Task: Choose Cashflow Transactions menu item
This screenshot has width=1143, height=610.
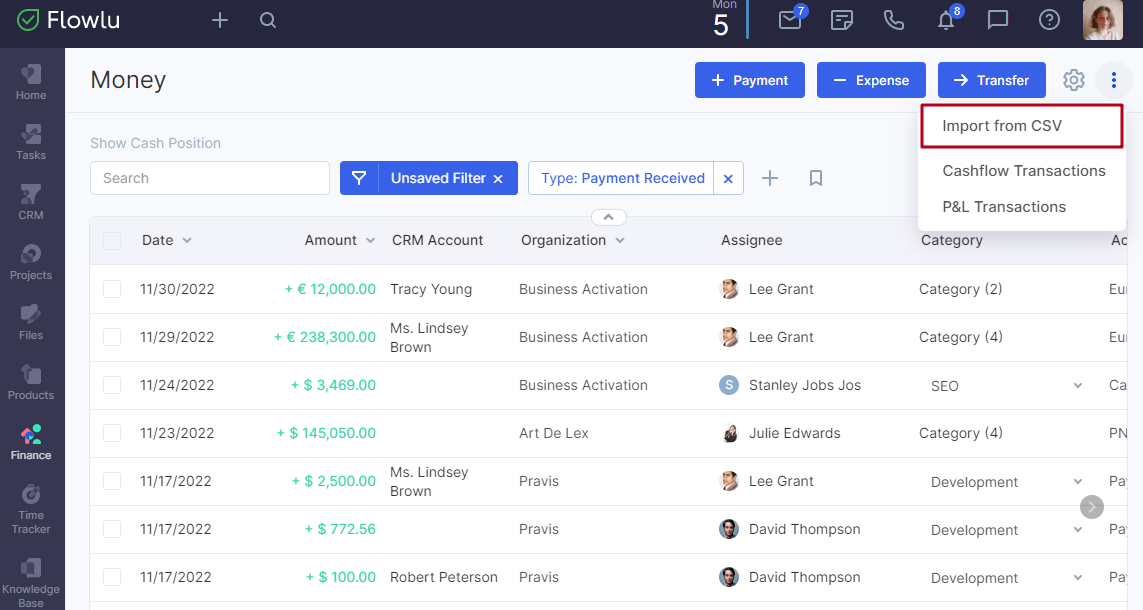Action: [x=1023, y=171]
